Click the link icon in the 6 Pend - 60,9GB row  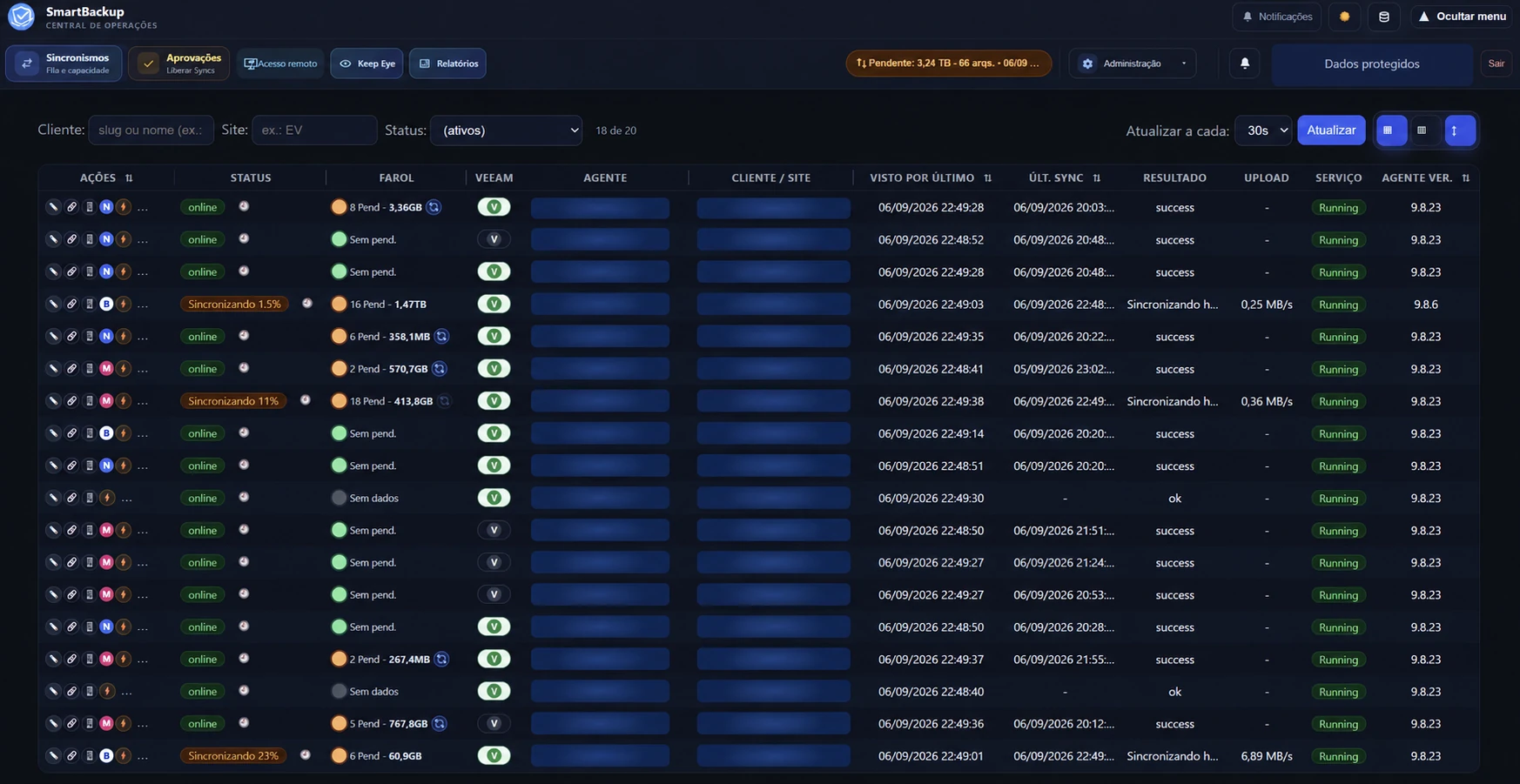point(71,755)
